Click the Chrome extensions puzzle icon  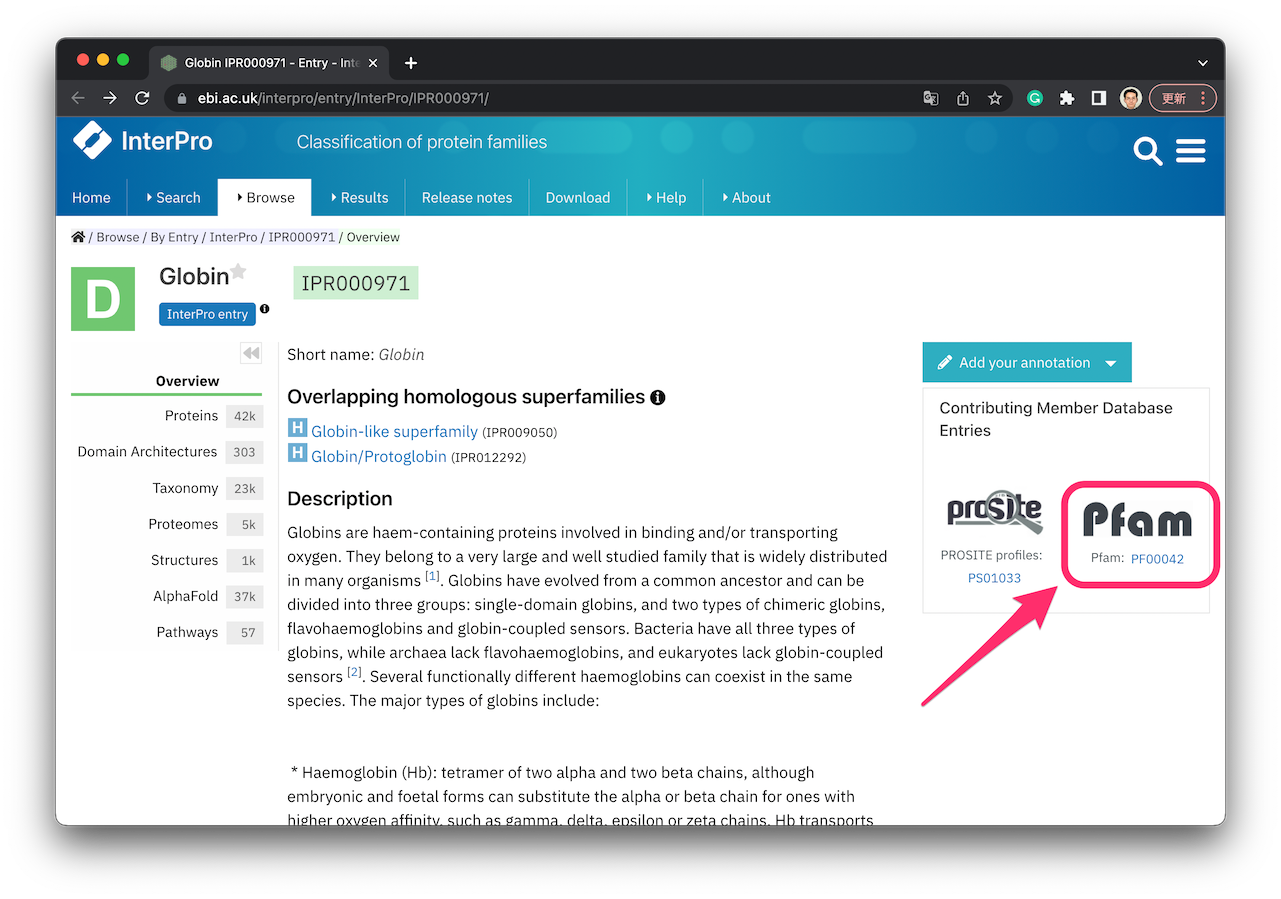tap(1067, 98)
